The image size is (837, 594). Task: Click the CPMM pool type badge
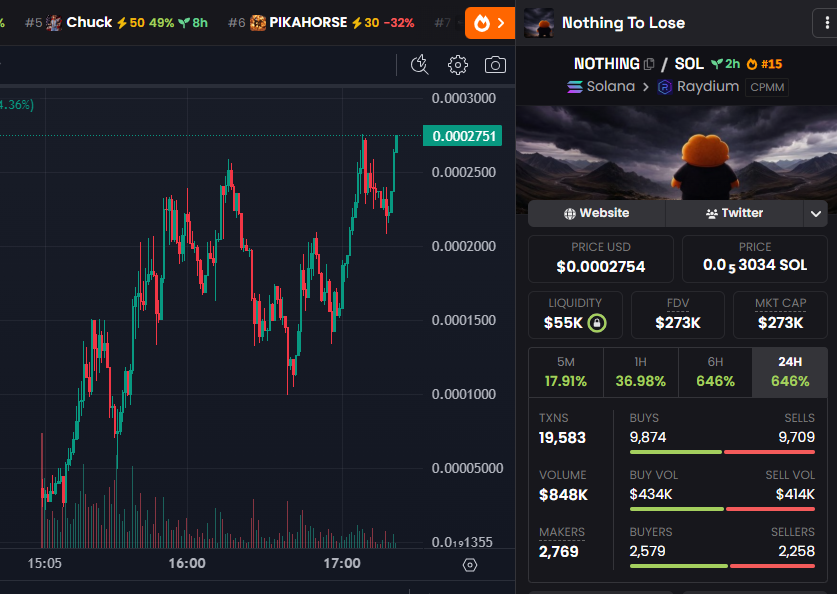coord(767,87)
